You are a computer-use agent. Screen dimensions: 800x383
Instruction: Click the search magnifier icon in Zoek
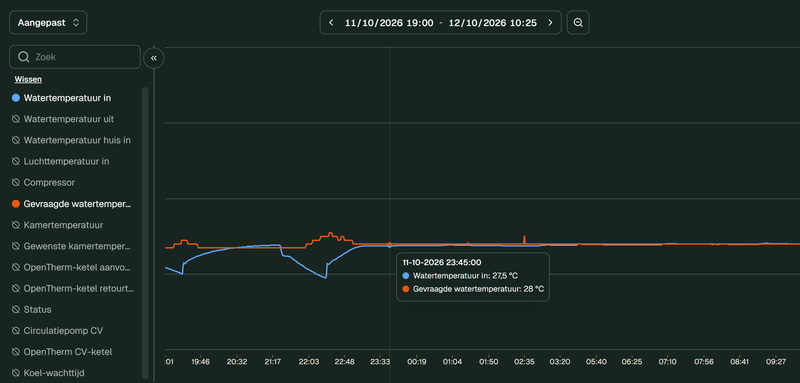[23, 57]
